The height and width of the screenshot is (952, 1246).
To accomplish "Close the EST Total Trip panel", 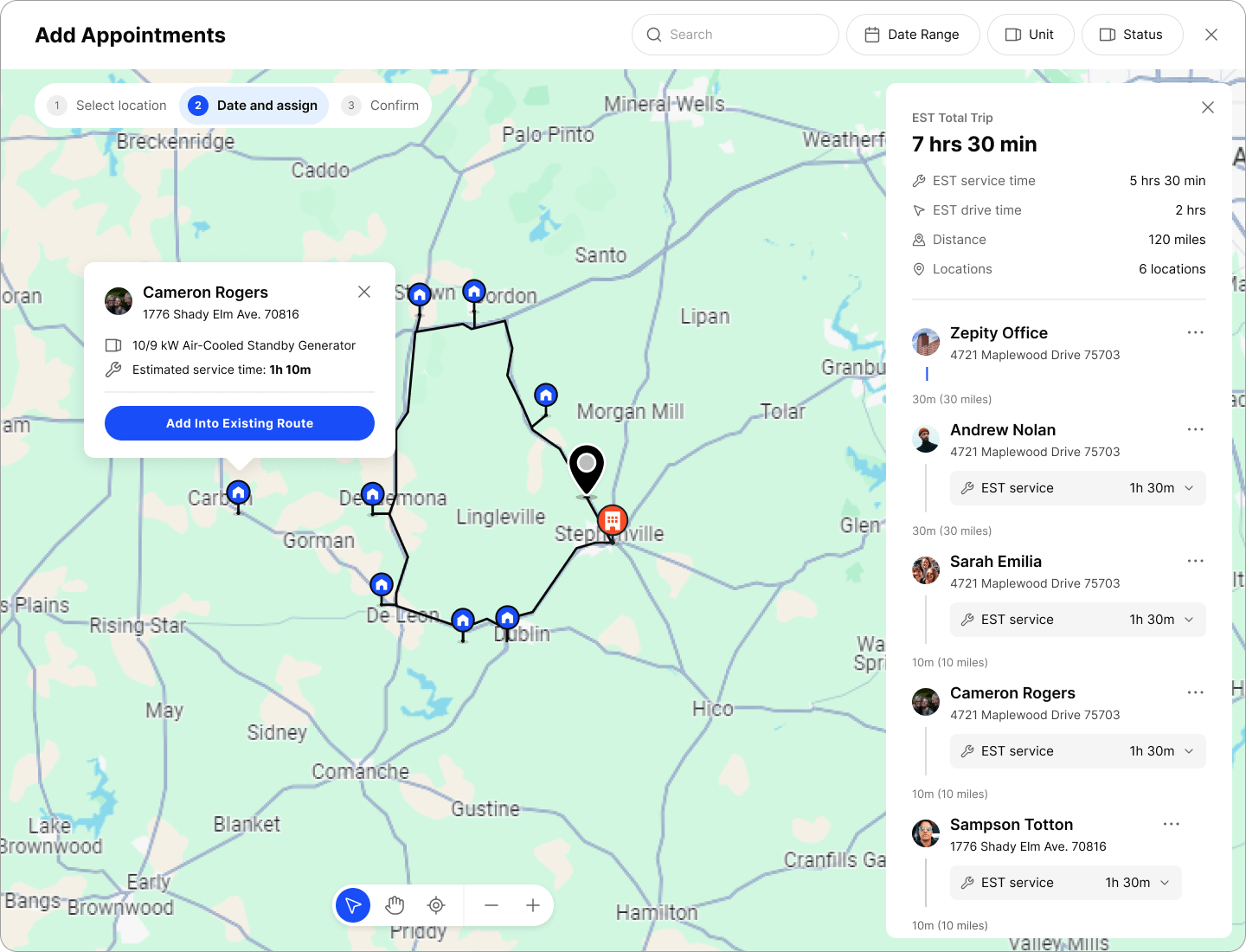I will click(1208, 107).
